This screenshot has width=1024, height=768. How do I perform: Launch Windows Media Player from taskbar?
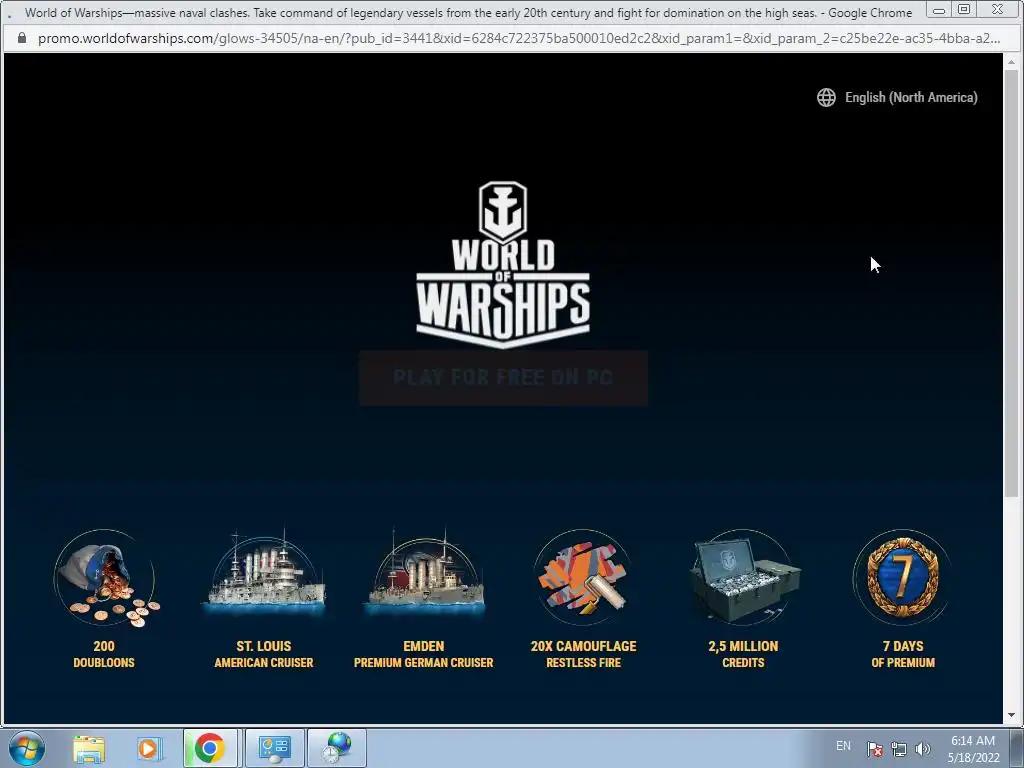pos(148,748)
